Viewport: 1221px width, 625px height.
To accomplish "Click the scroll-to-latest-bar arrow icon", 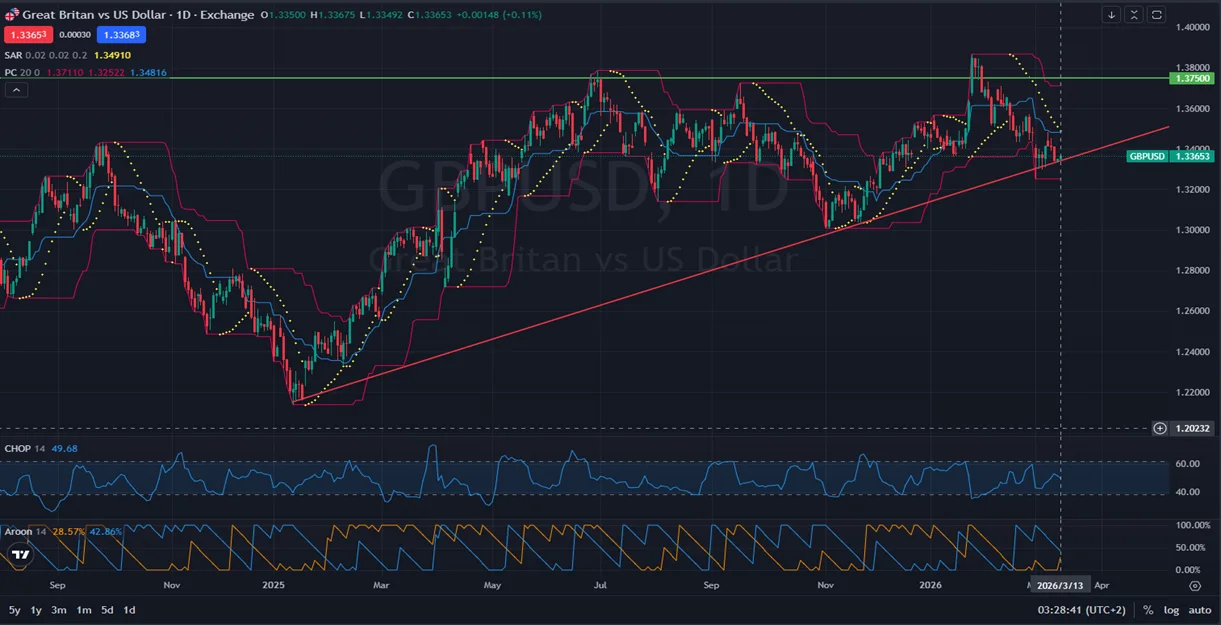I will (1111, 13).
